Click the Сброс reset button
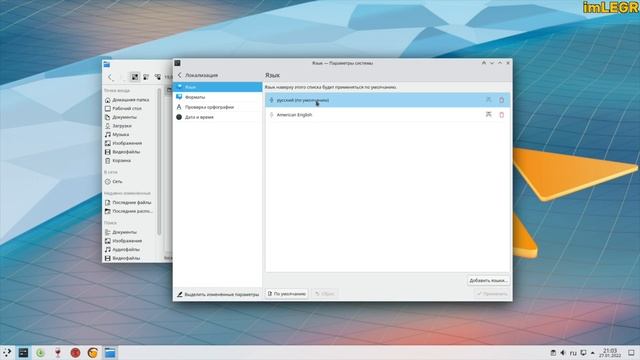This screenshot has width=640, height=360. (x=325, y=293)
